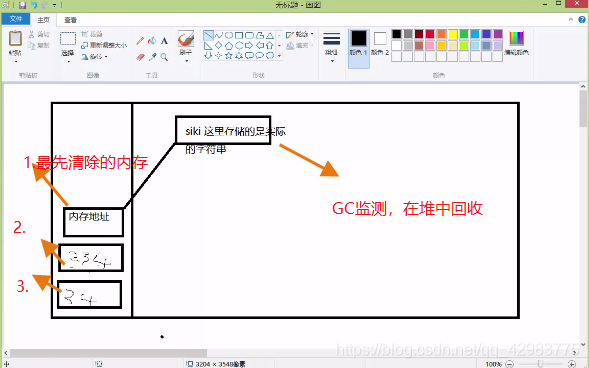This screenshot has height=368, width=589.
Task: Open the quick access toolbar customize dropdown
Action: click(54, 5)
